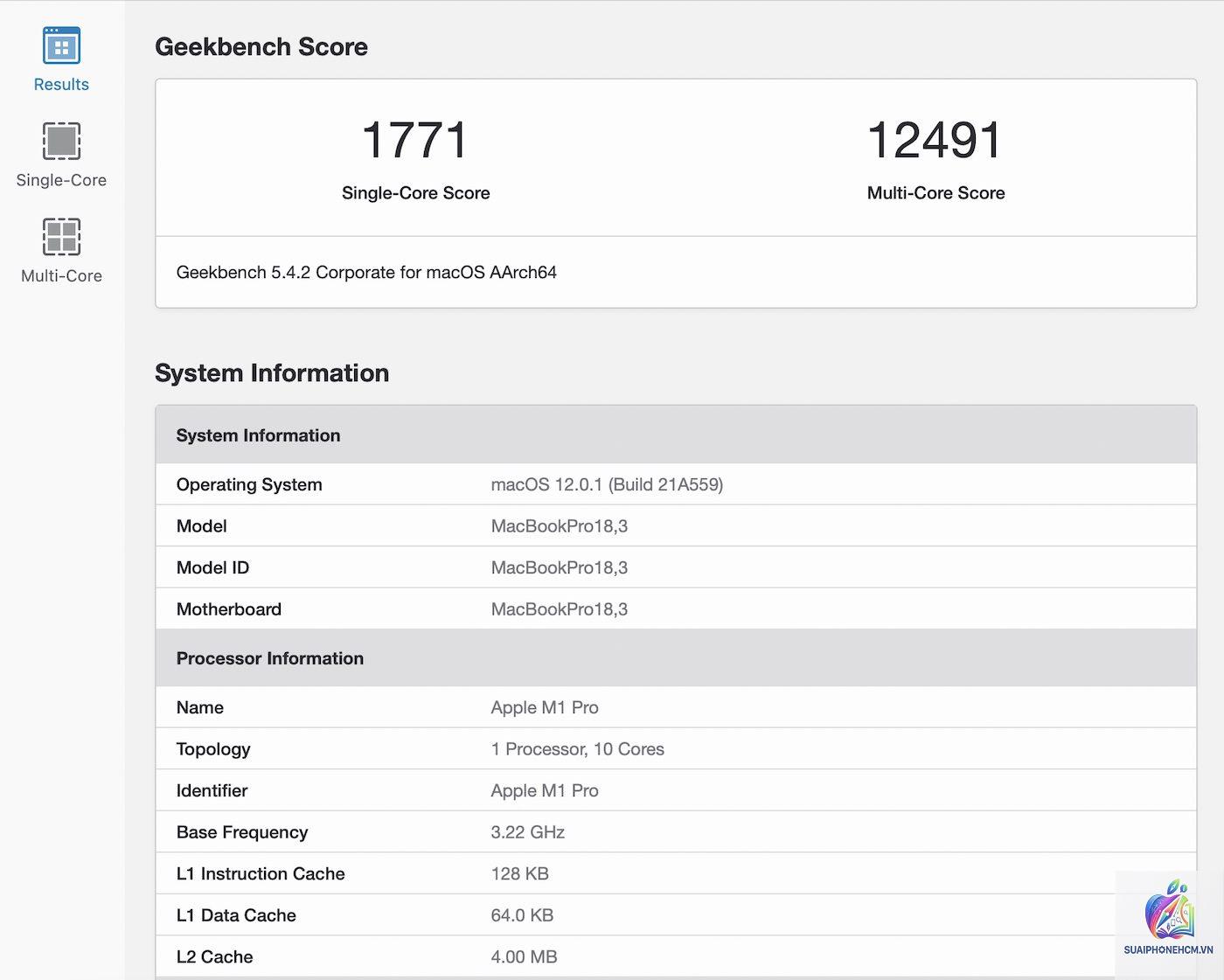Click Apple M1 Pro value in Name row

coord(545,708)
